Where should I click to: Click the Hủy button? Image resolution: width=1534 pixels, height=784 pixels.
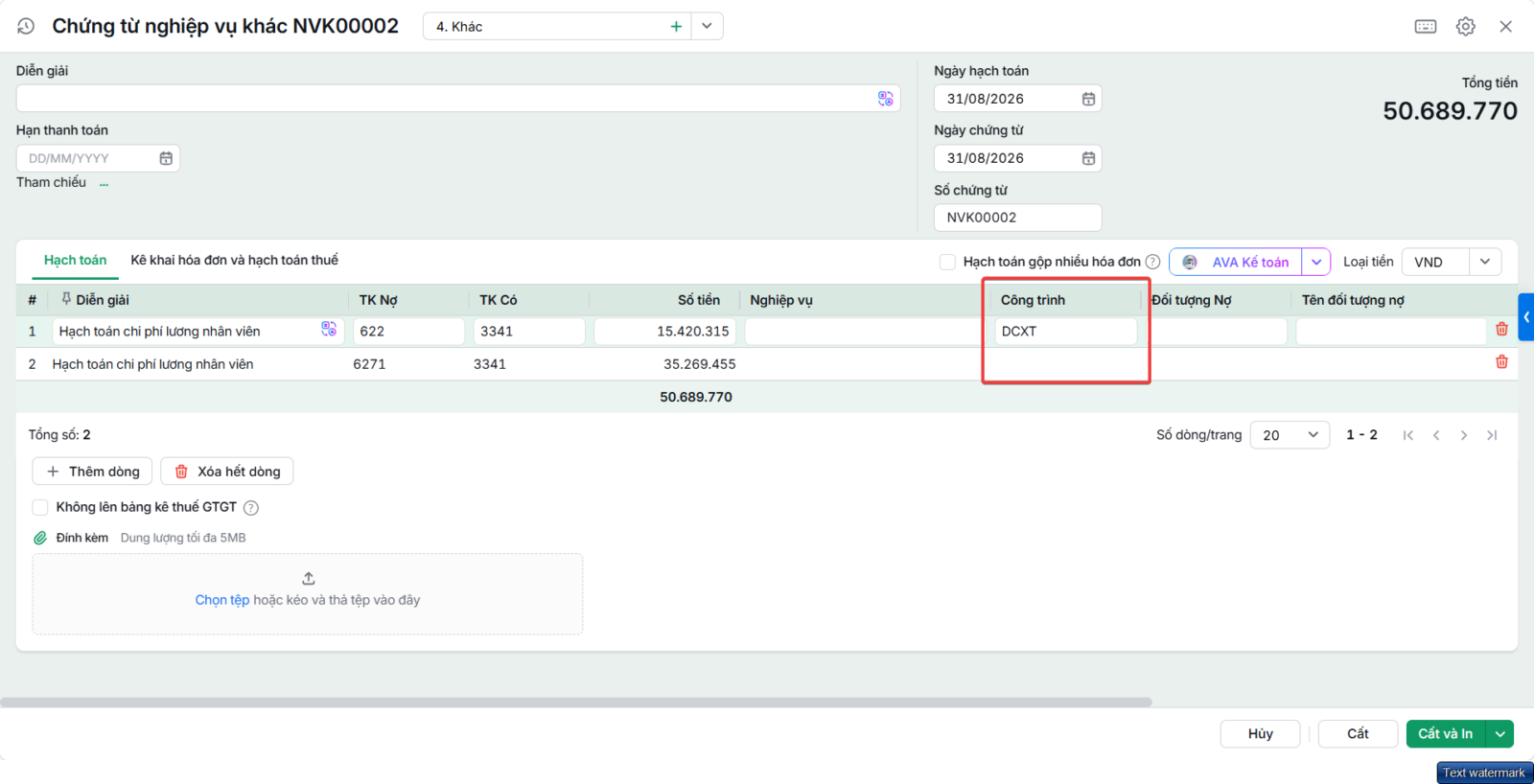click(x=1260, y=734)
